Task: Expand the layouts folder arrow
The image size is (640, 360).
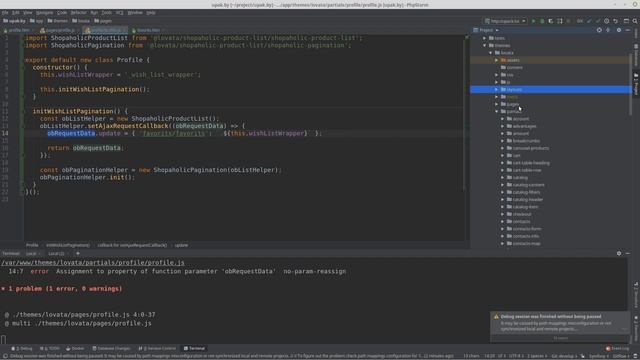Action: click(x=497, y=89)
